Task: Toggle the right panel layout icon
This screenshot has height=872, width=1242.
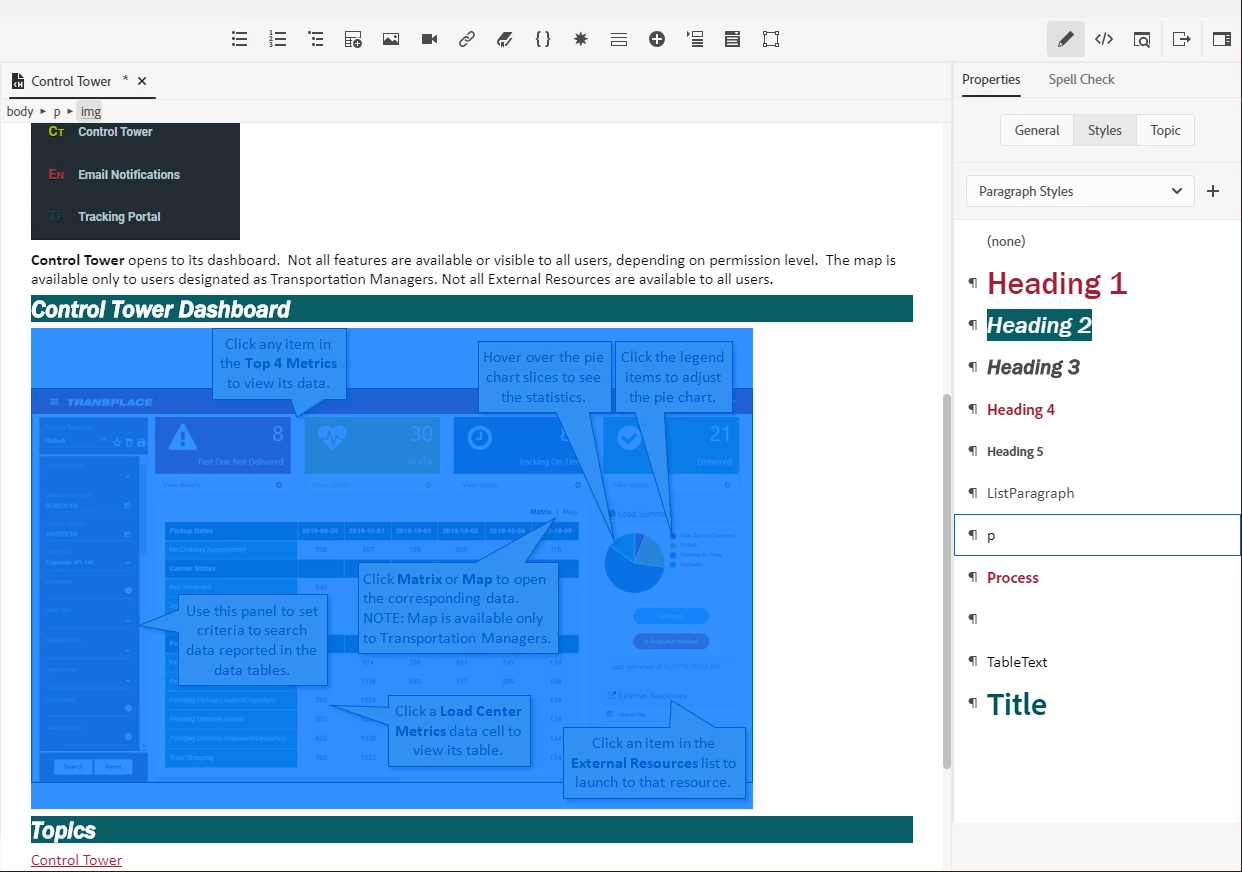Action: pos(1222,39)
